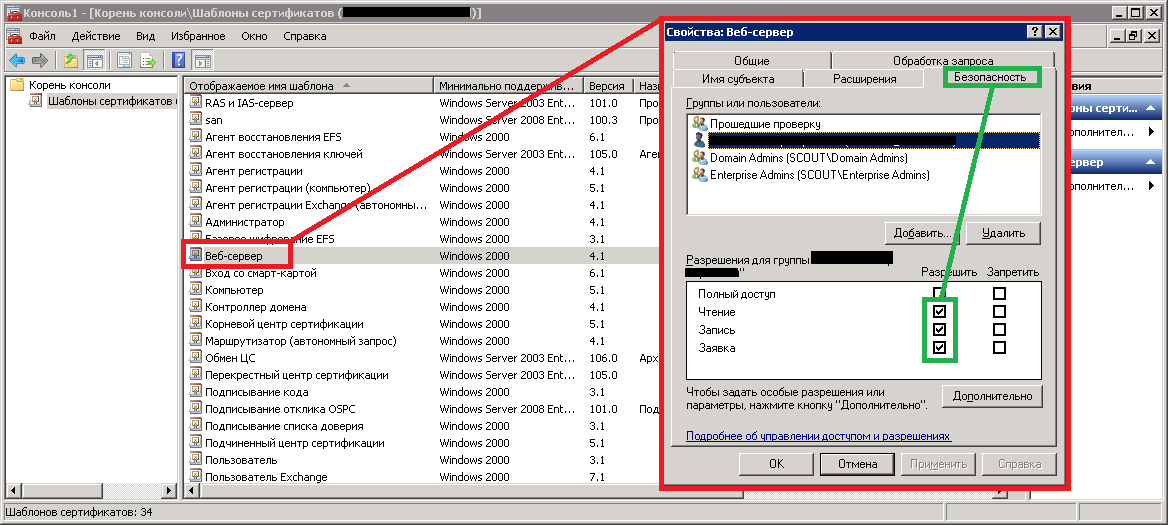
Task: Select the Domain Admins group icon
Action: tap(698, 158)
